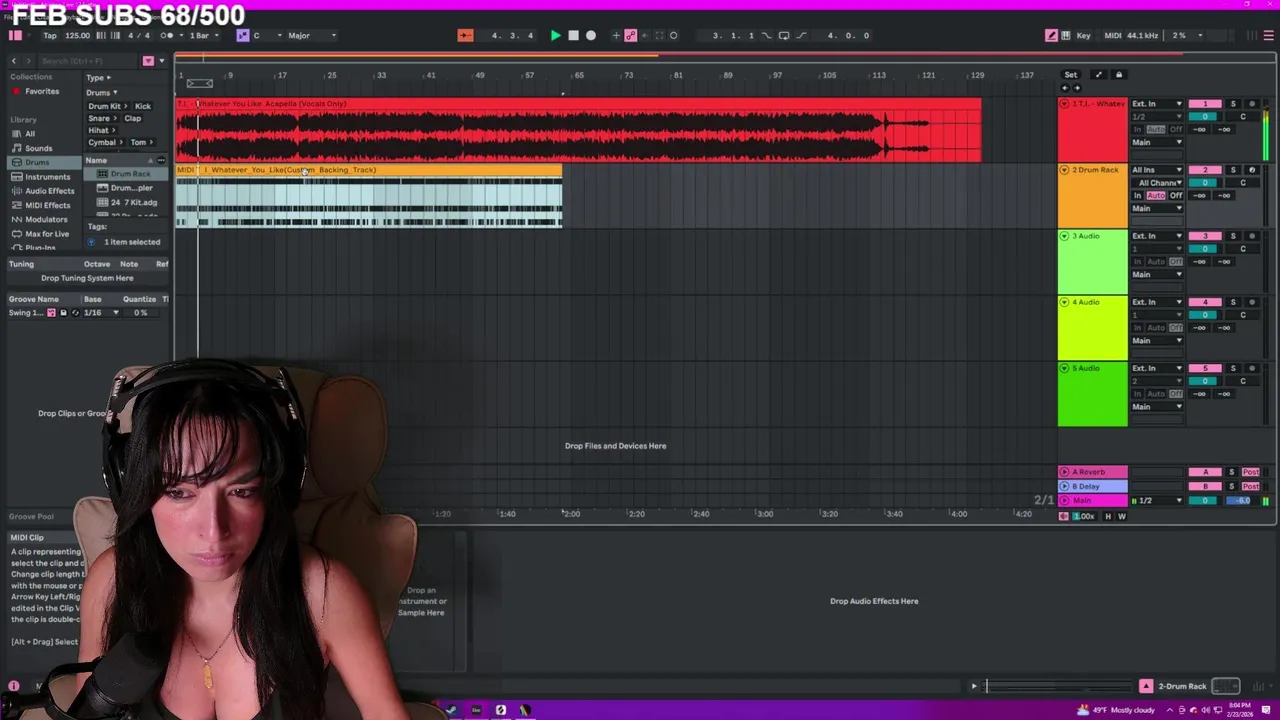
Task: Set Drum Rack monitor to In
Action: (x=1137, y=196)
